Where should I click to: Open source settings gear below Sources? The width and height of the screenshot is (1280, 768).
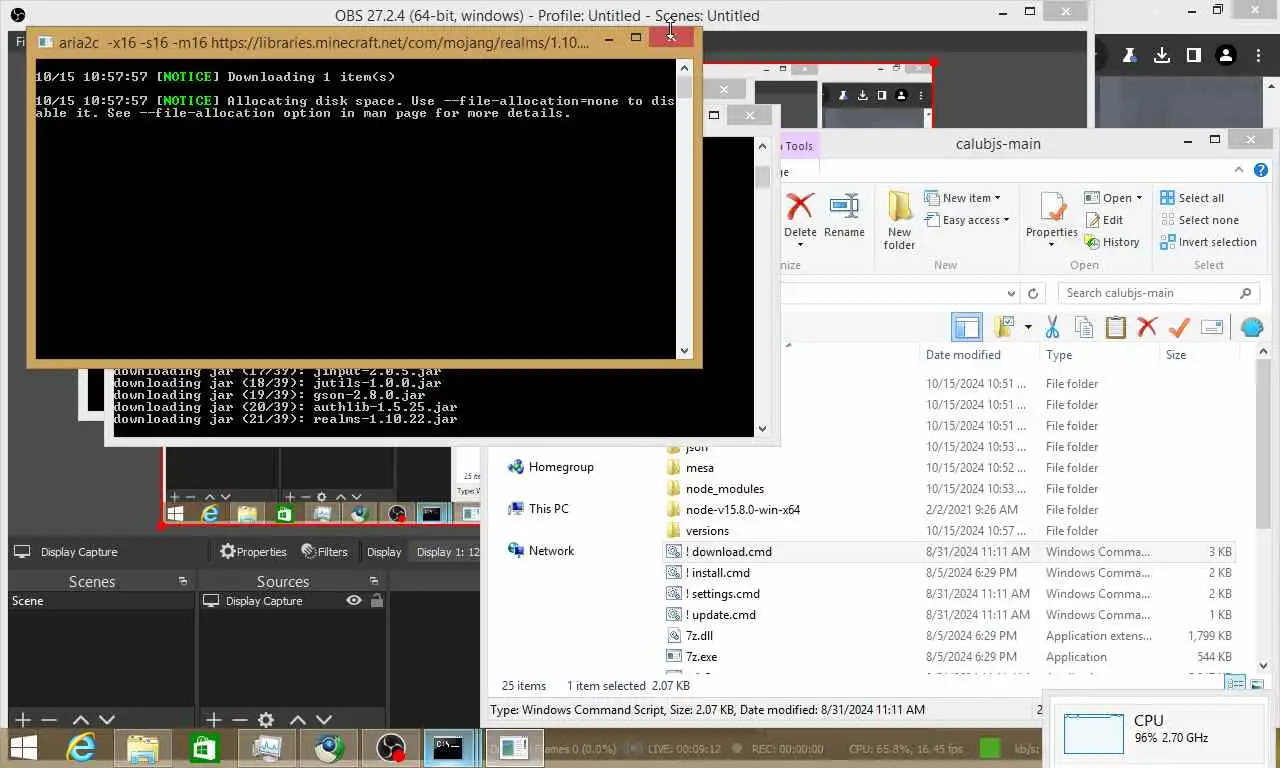[x=266, y=720]
